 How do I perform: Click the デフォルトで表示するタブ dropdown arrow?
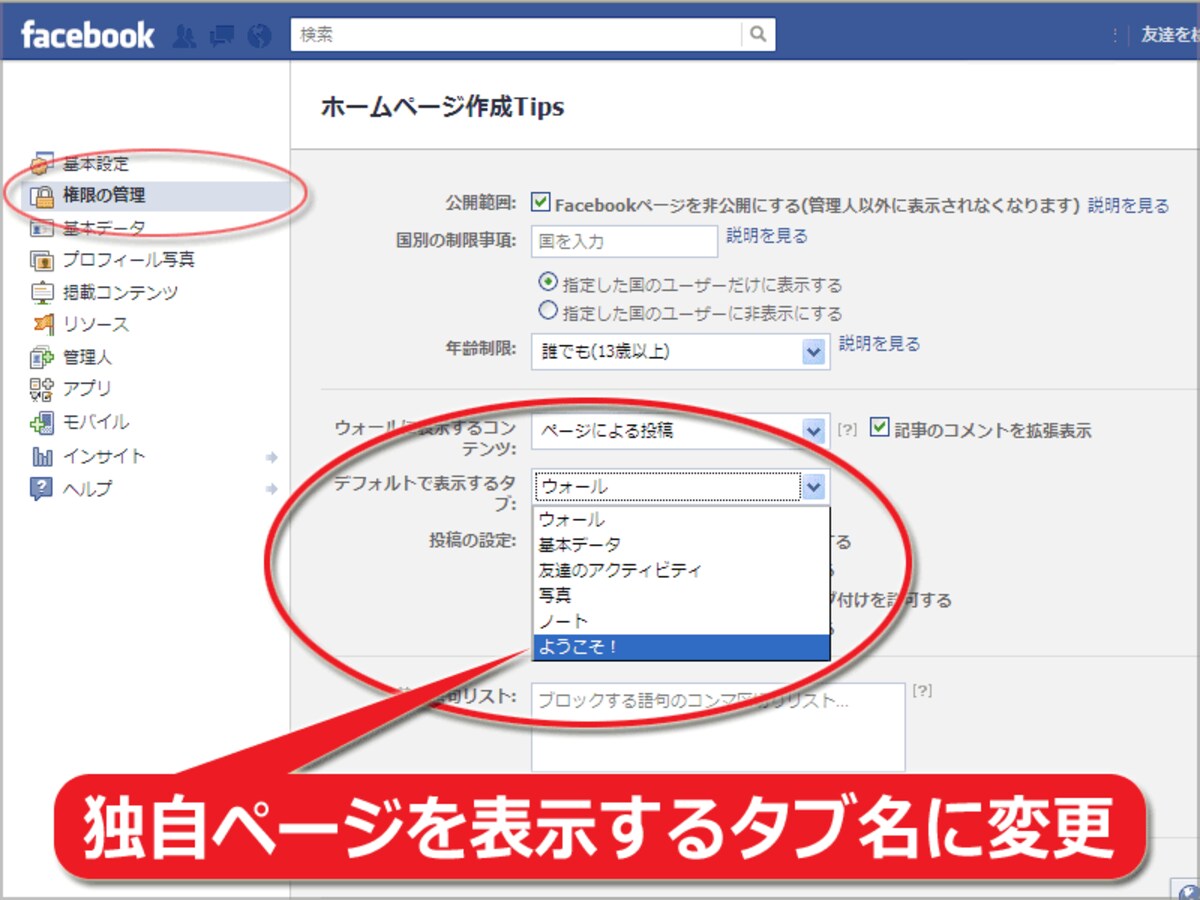tap(815, 487)
